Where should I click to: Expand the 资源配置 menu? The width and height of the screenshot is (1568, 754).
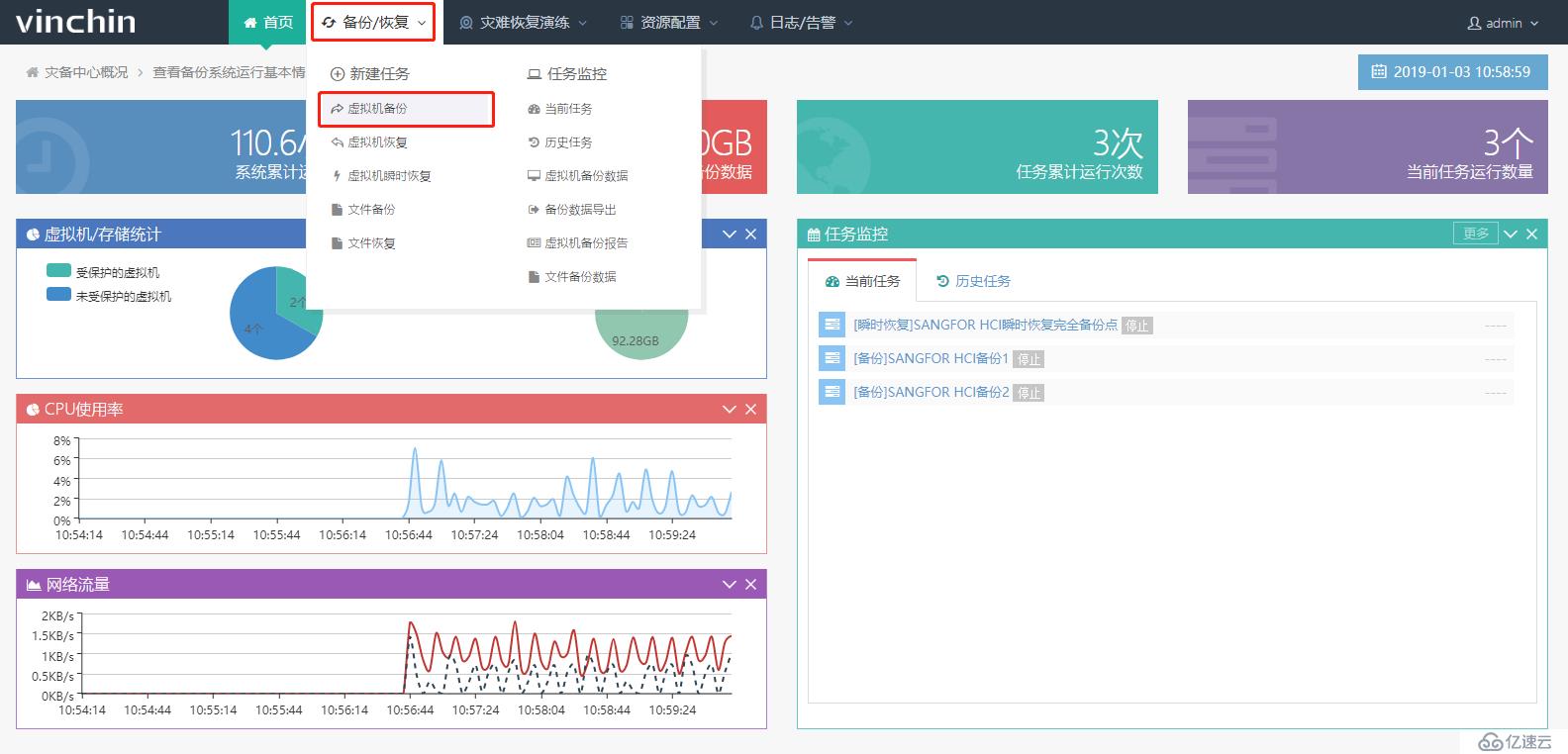pyautogui.click(x=669, y=22)
